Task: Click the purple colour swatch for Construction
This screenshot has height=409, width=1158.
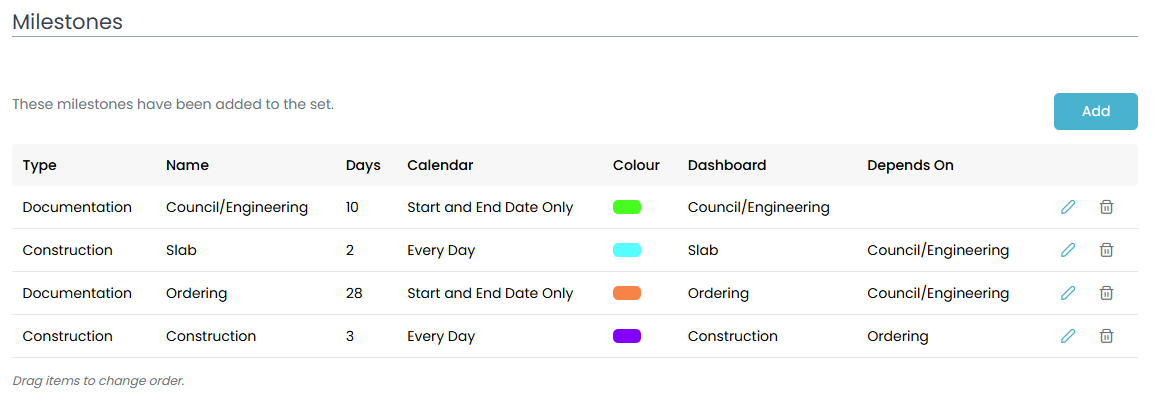Action: pyautogui.click(x=627, y=336)
